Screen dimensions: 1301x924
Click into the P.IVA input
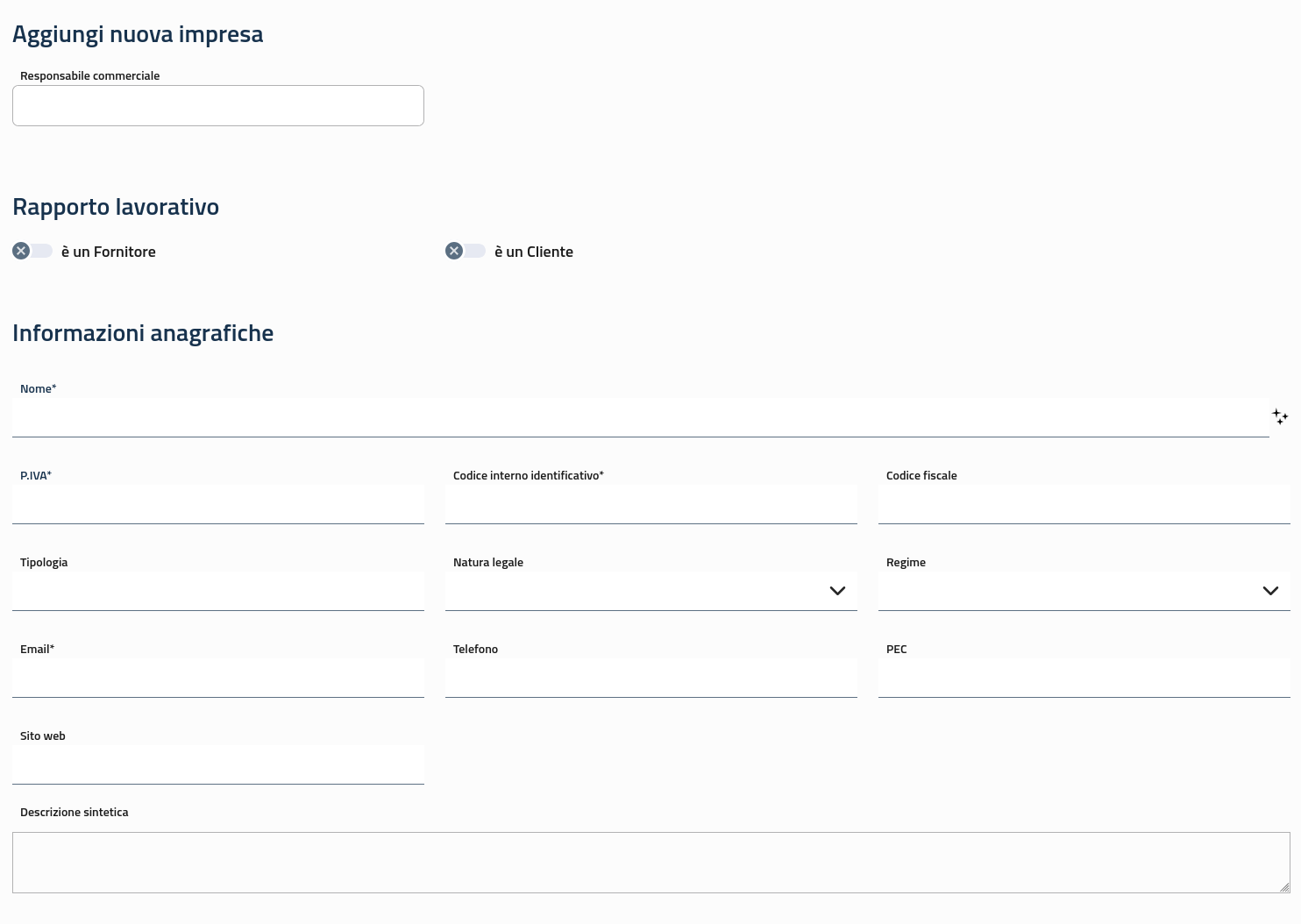tap(218, 505)
